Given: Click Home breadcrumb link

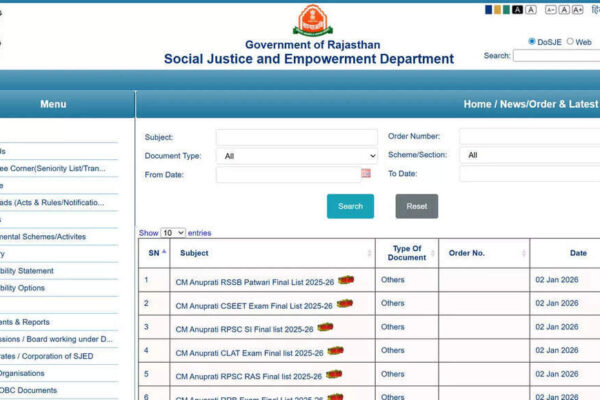Looking at the screenshot, I should click(477, 104).
